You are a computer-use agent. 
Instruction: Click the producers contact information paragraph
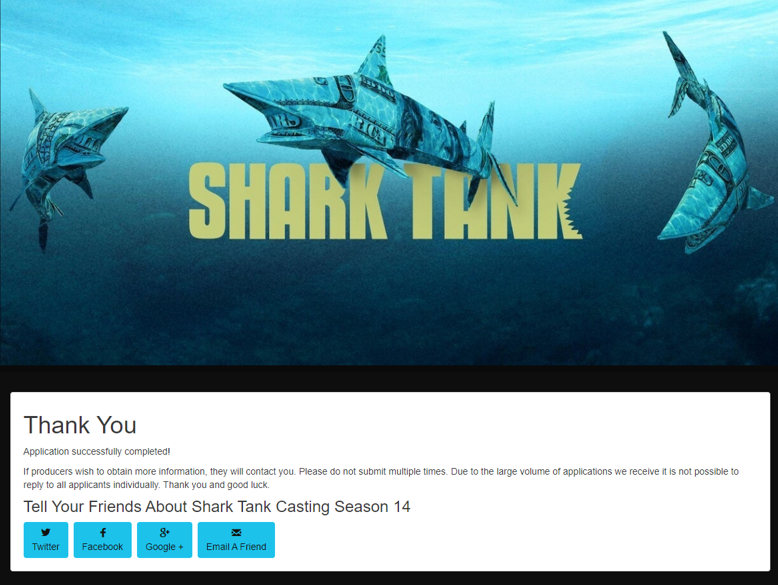381,478
